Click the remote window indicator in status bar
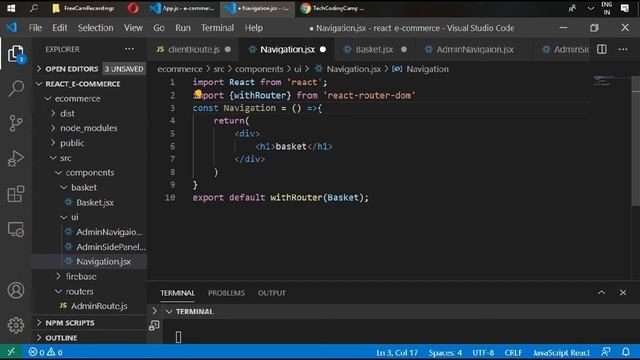The image size is (640, 360). tap(11, 352)
